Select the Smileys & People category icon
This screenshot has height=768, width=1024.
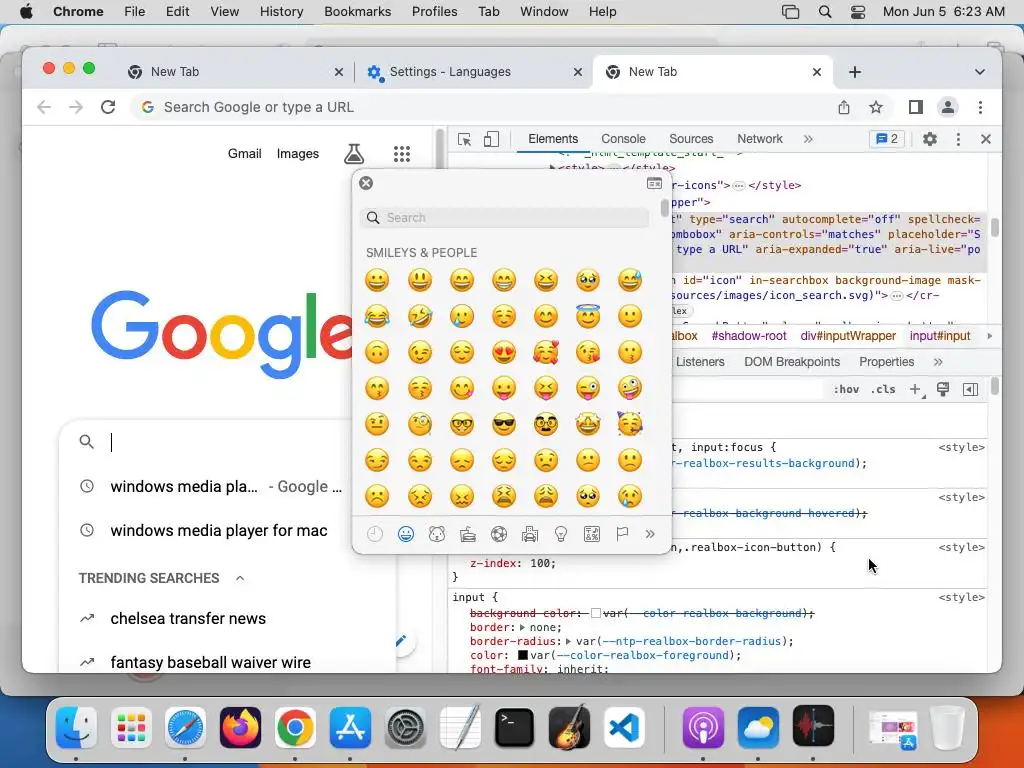[406, 534]
